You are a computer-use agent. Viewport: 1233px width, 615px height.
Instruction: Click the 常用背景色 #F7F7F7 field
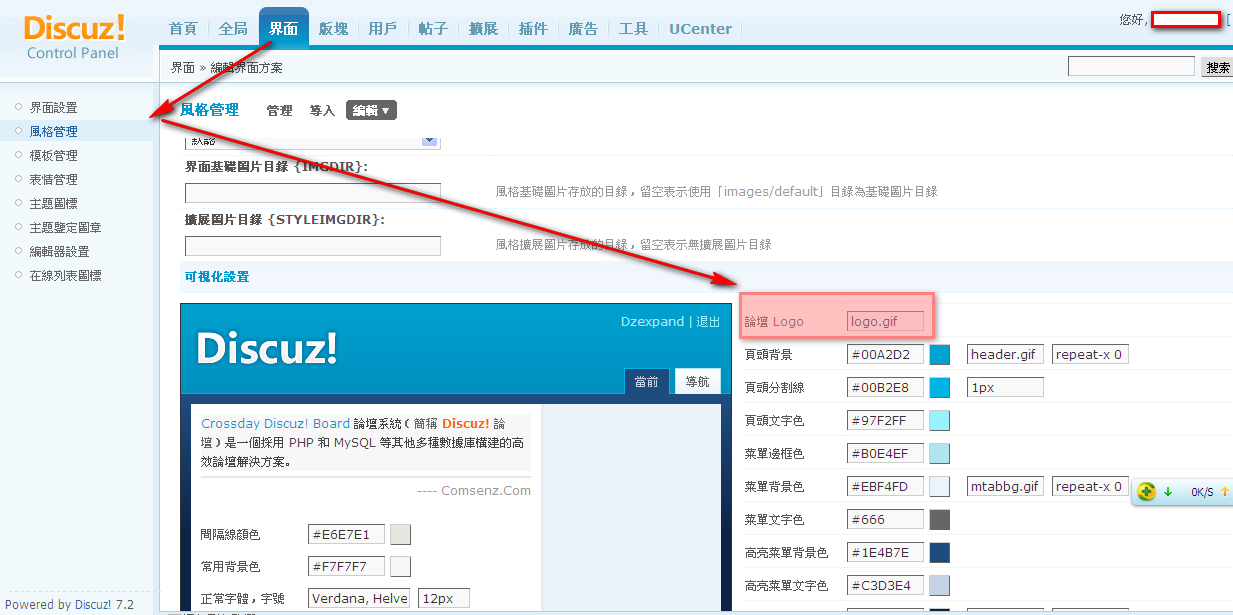coord(346,566)
